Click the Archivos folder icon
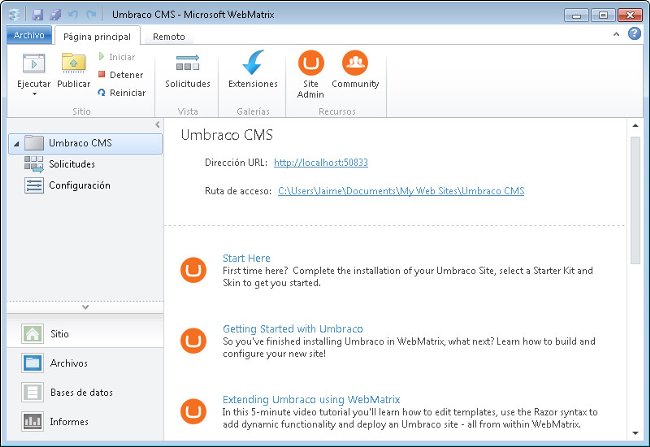This screenshot has width=650, height=447. [x=32, y=363]
